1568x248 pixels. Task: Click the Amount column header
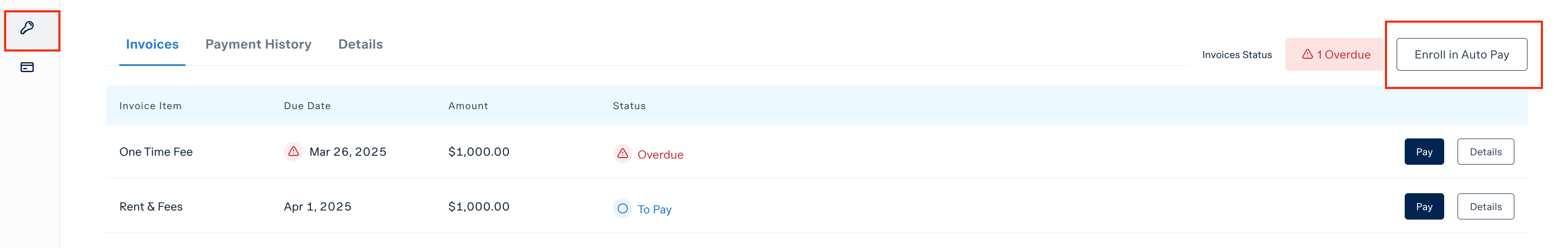(x=468, y=106)
